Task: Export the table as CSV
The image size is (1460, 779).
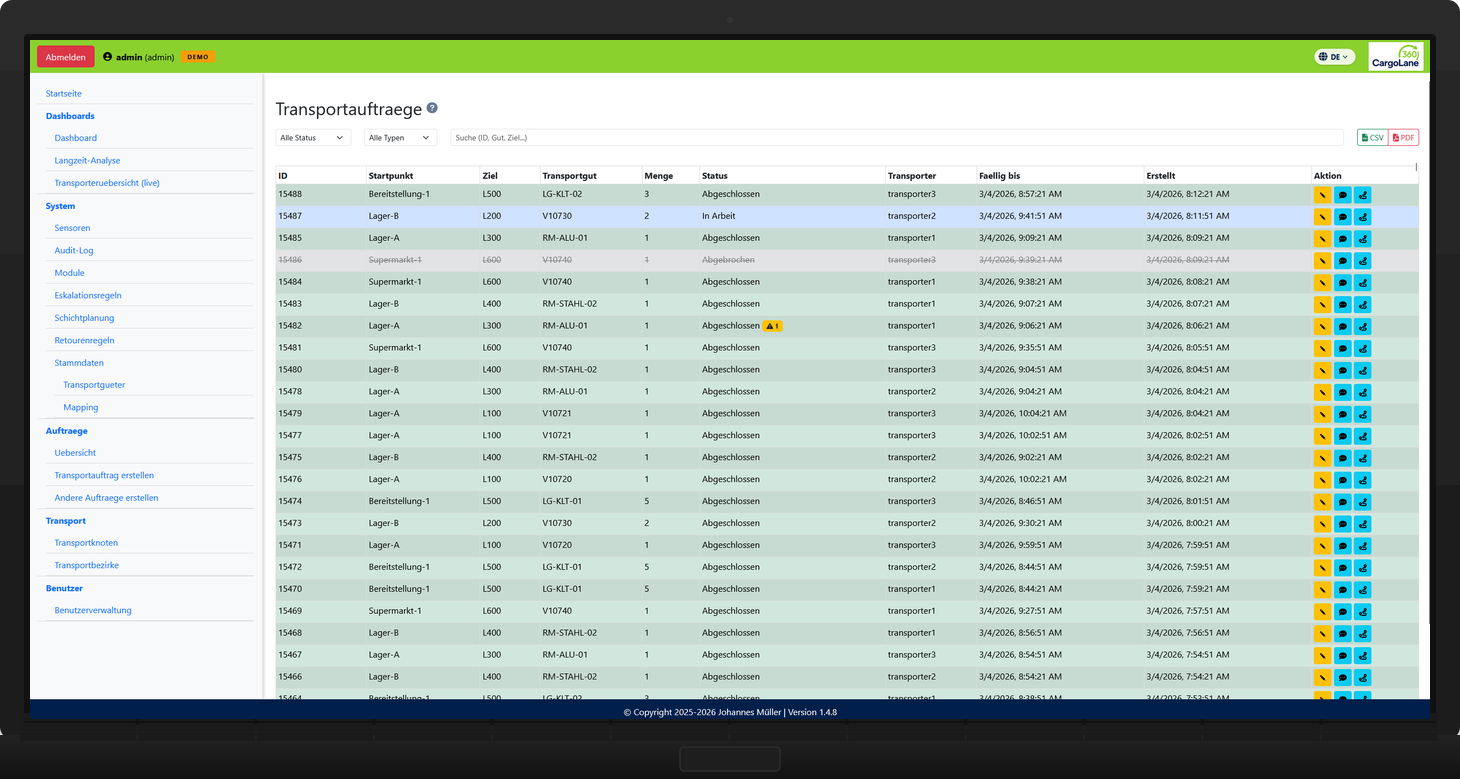Action: tap(1372, 138)
